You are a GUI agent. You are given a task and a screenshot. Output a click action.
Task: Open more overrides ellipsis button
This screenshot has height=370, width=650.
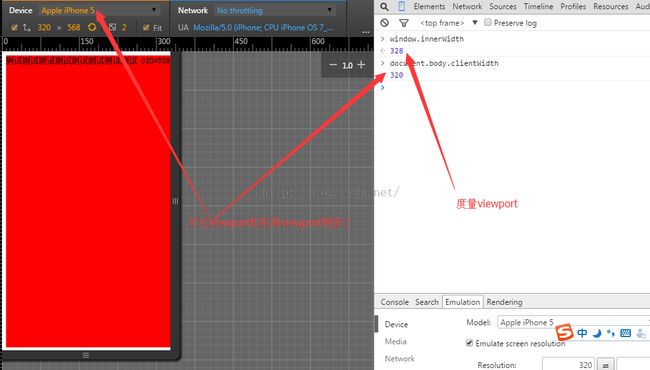366,31
